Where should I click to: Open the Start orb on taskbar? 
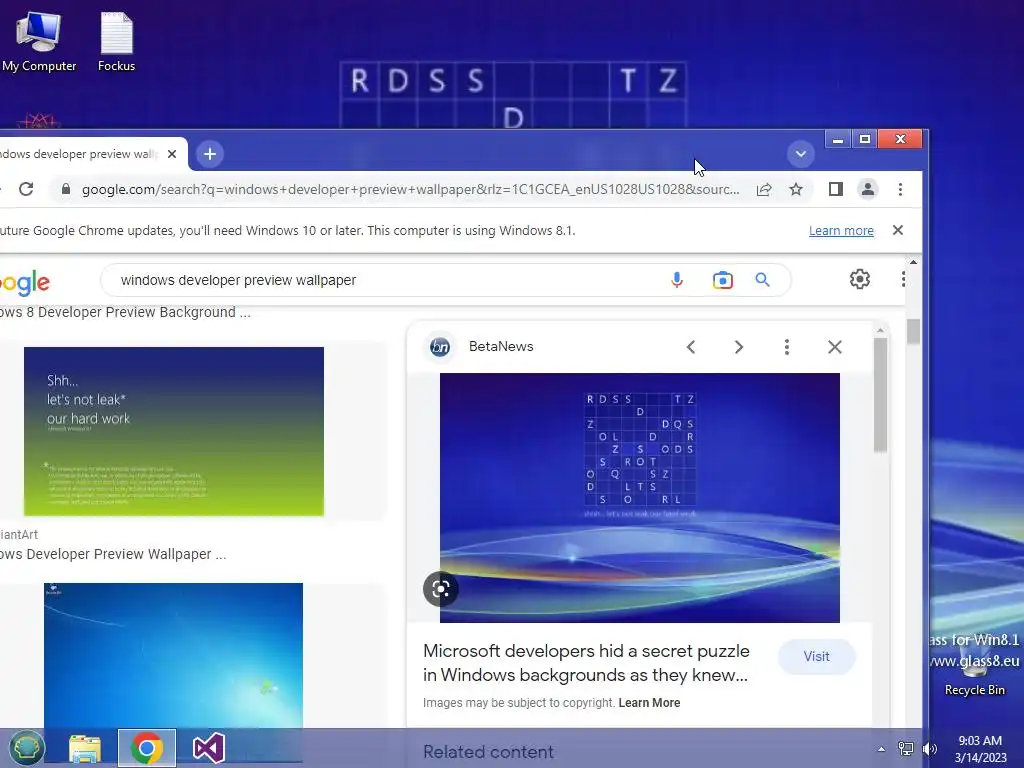click(26, 748)
